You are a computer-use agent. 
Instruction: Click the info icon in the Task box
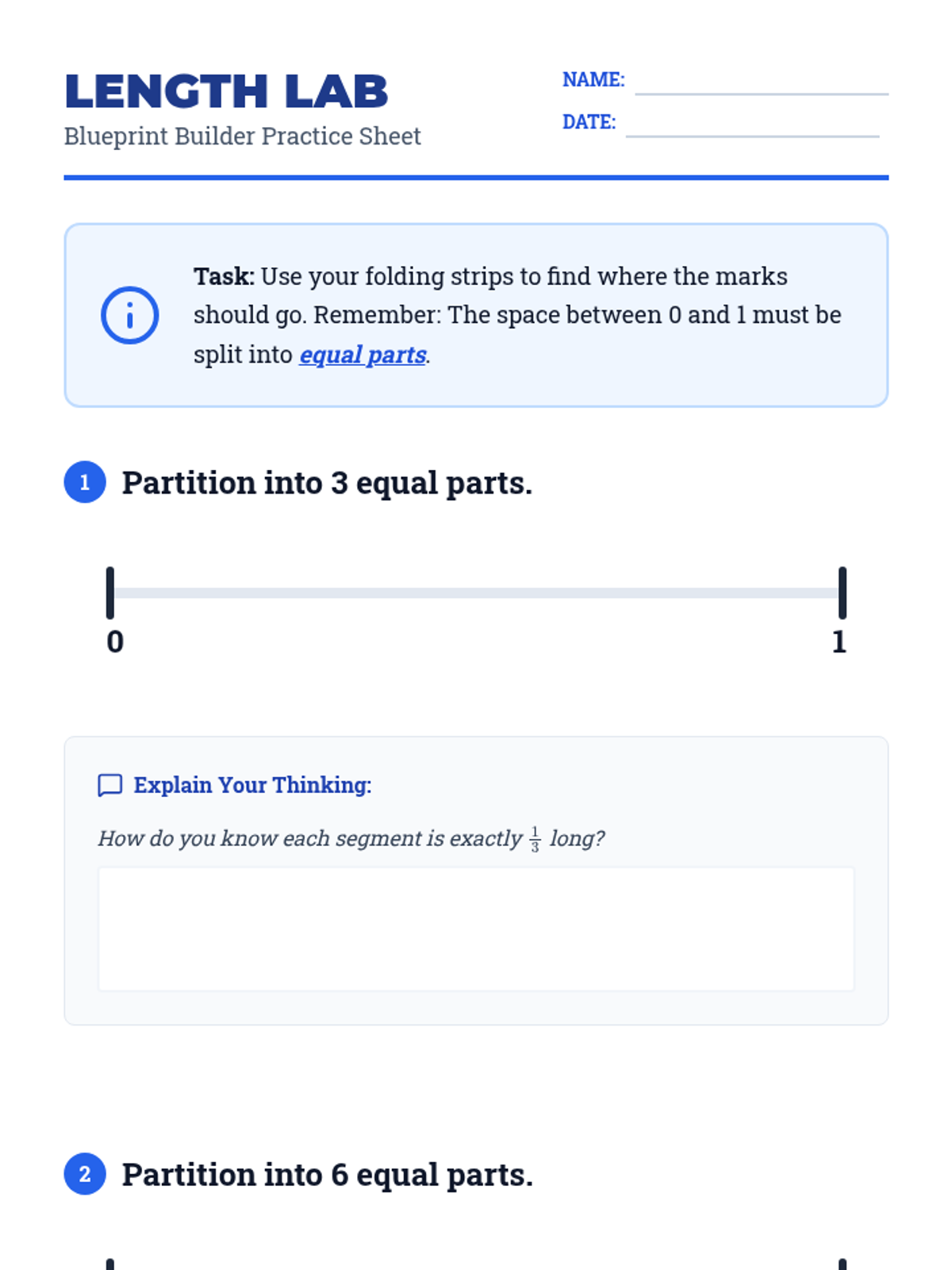click(x=129, y=315)
